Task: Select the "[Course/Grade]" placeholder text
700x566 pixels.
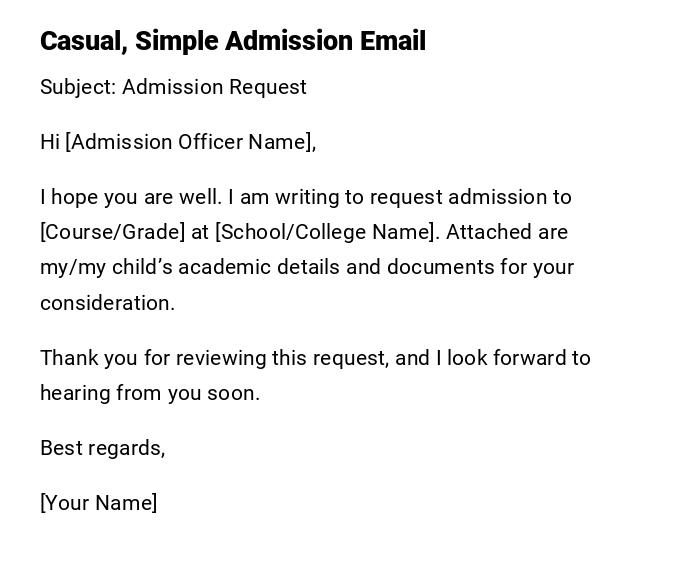Action: pyautogui.click(x=112, y=232)
